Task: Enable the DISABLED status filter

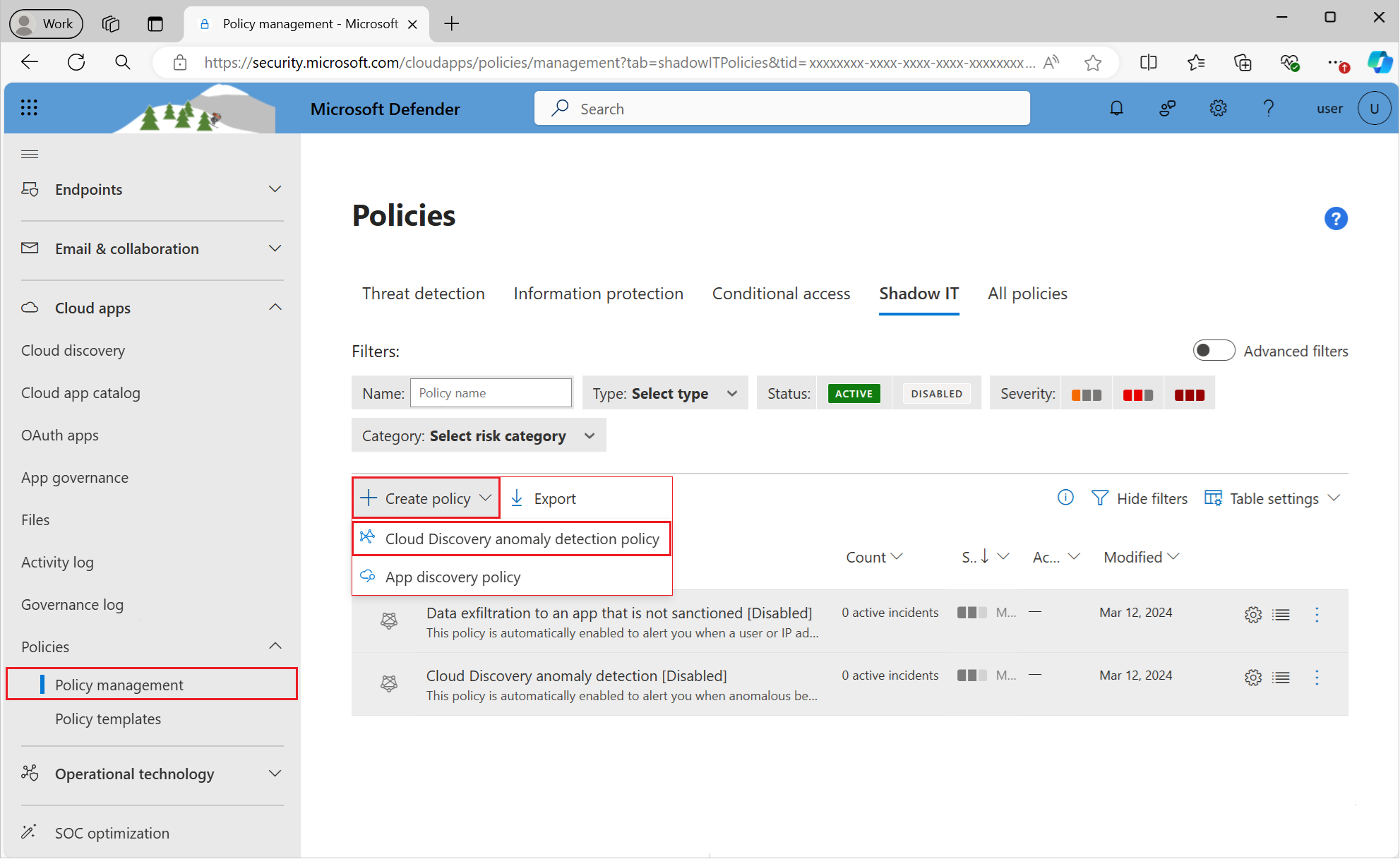Action: 935,393
